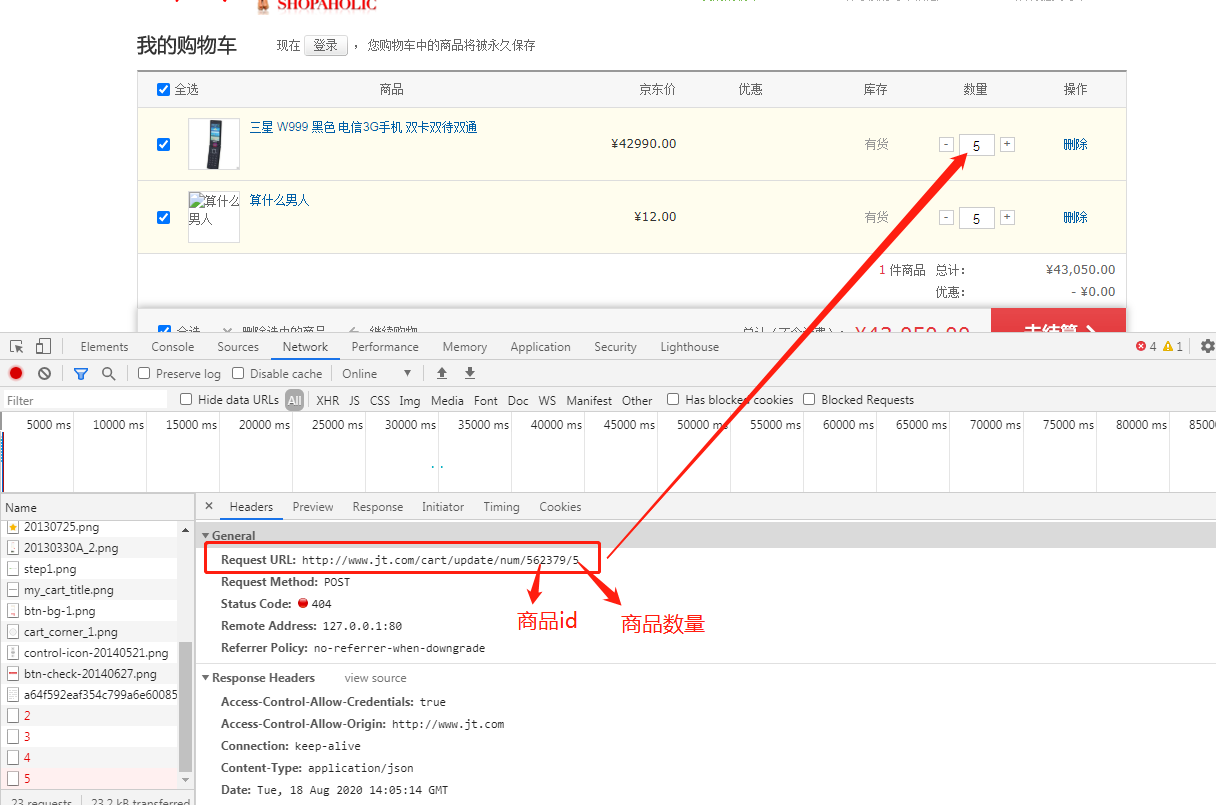Import HAR file upload arrow icon

point(442,373)
